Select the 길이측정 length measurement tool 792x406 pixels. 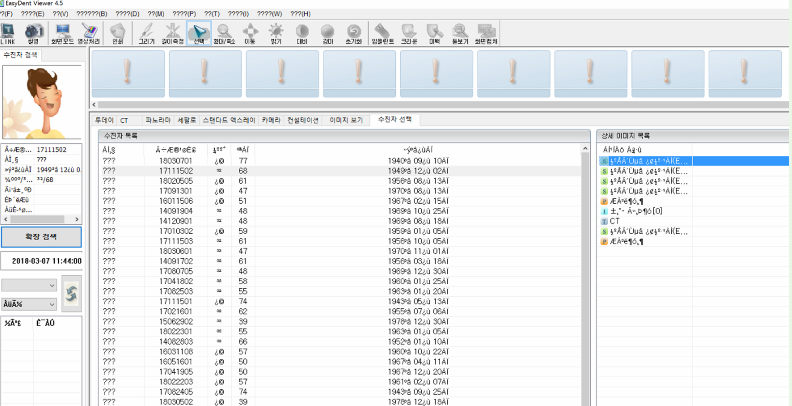pos(173,34)
